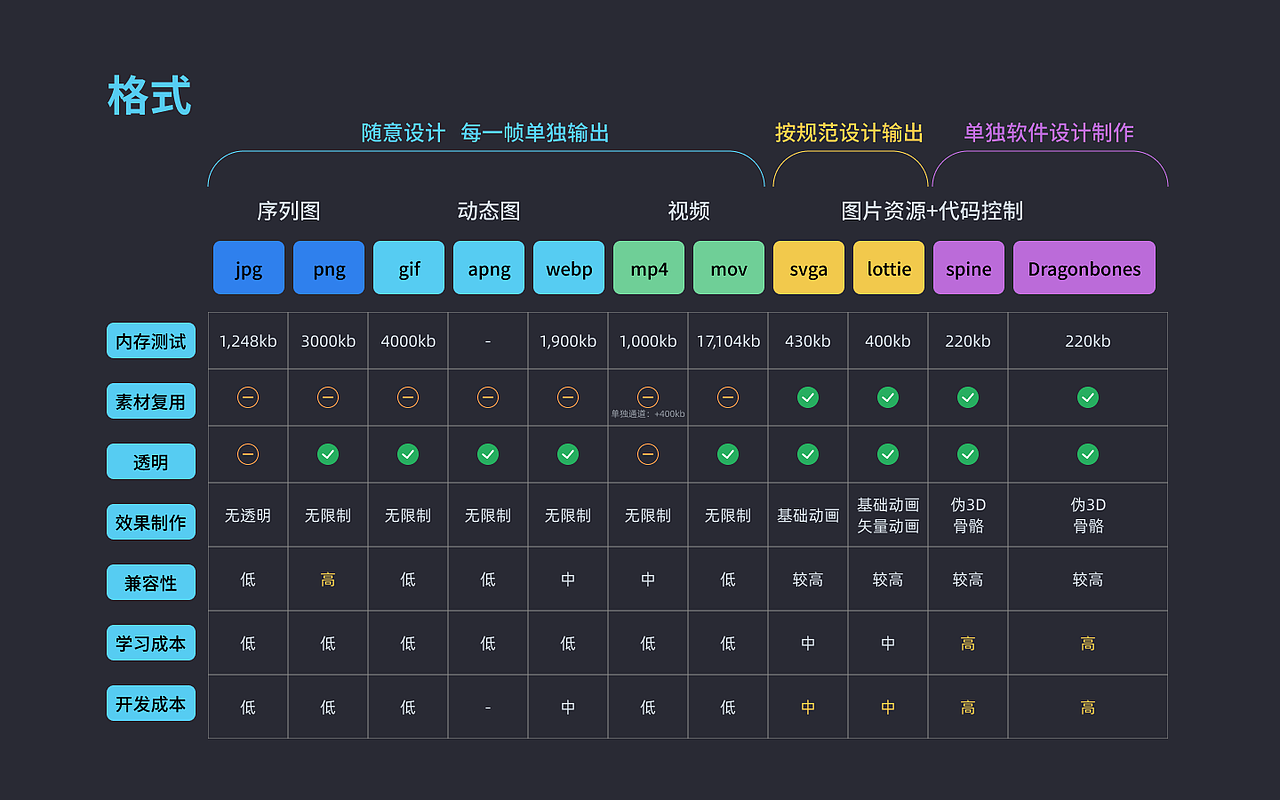The image size is (1280, 800).
Task: Click the 内存测试 row label
Action: (151, 340)
